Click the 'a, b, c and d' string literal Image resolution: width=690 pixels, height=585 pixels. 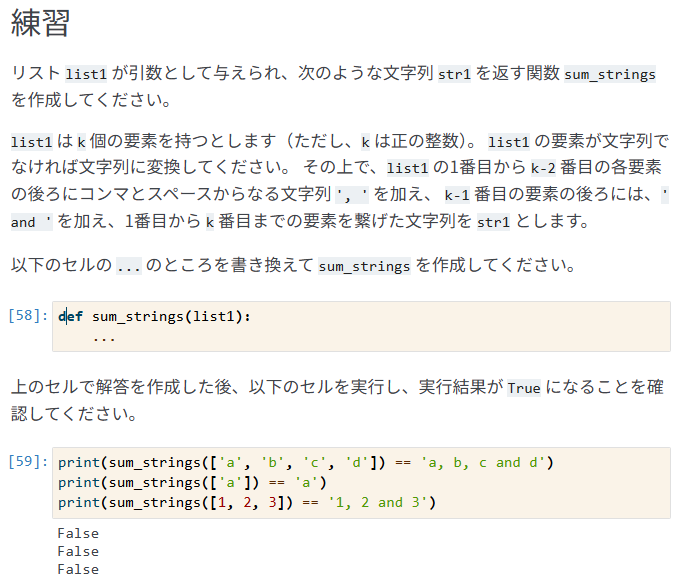pyautogui.click(x=487, y=462)
